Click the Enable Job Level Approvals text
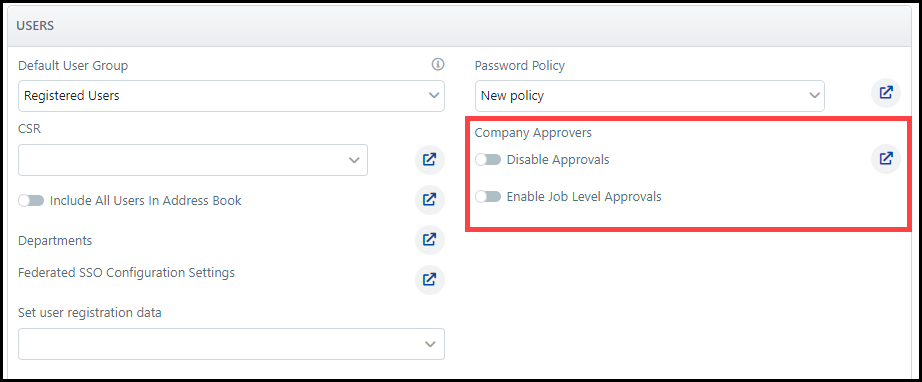 pyautogui.click(x=584, y=197)
